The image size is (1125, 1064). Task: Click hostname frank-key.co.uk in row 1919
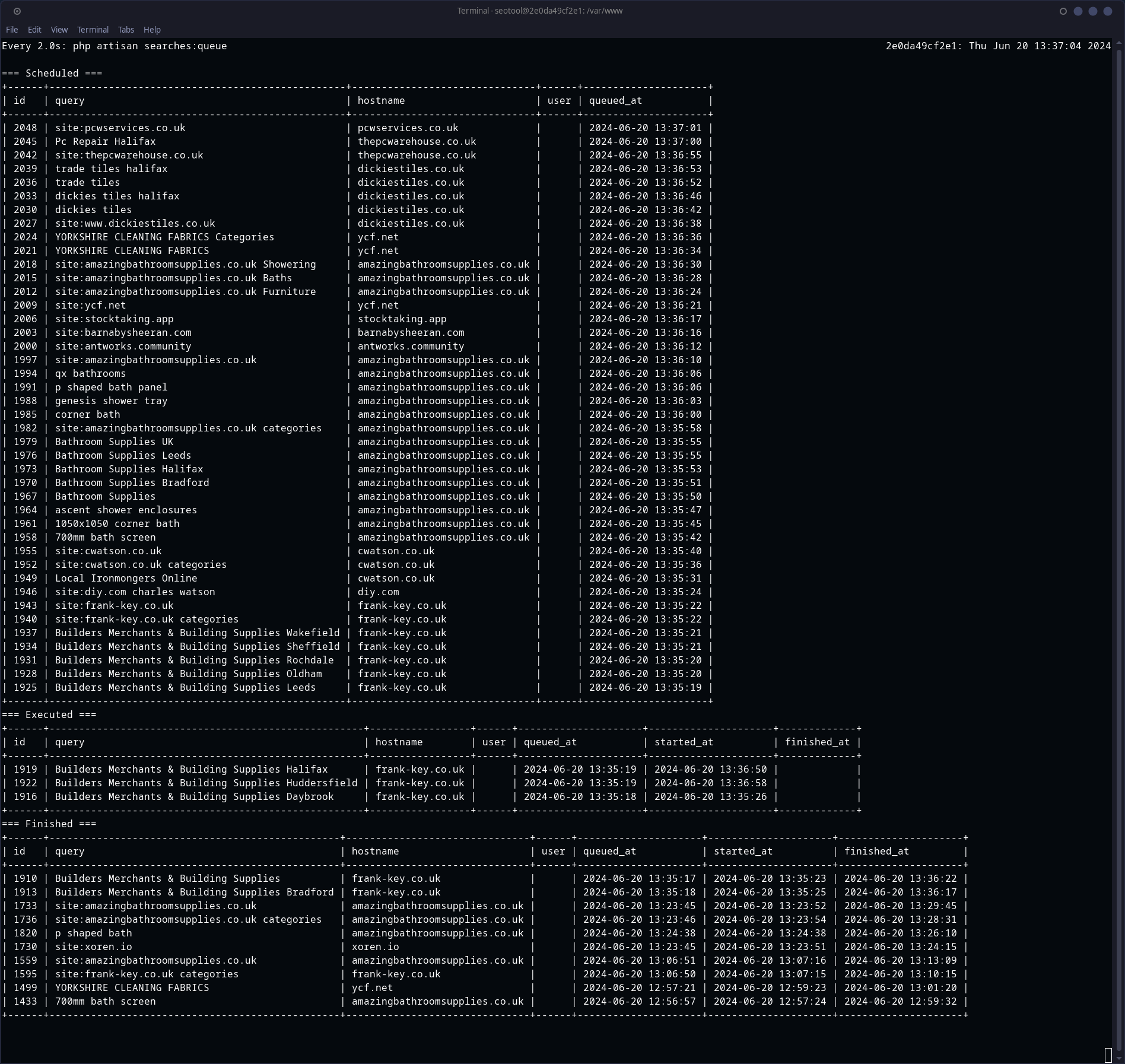point(420,769)
